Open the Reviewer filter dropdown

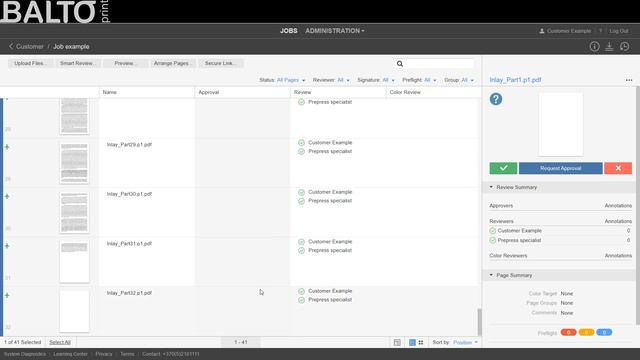coord(343,80)
